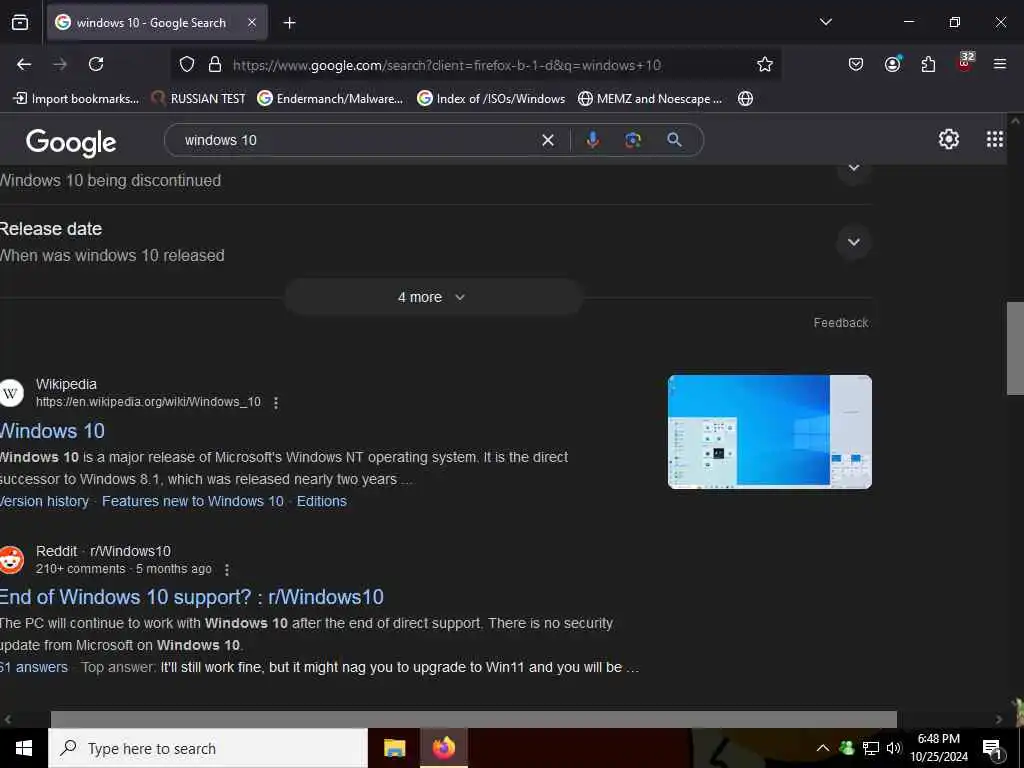This screenshot has height=768, width=1024.
Task: Open Windows Start menu
Action: 24,748
